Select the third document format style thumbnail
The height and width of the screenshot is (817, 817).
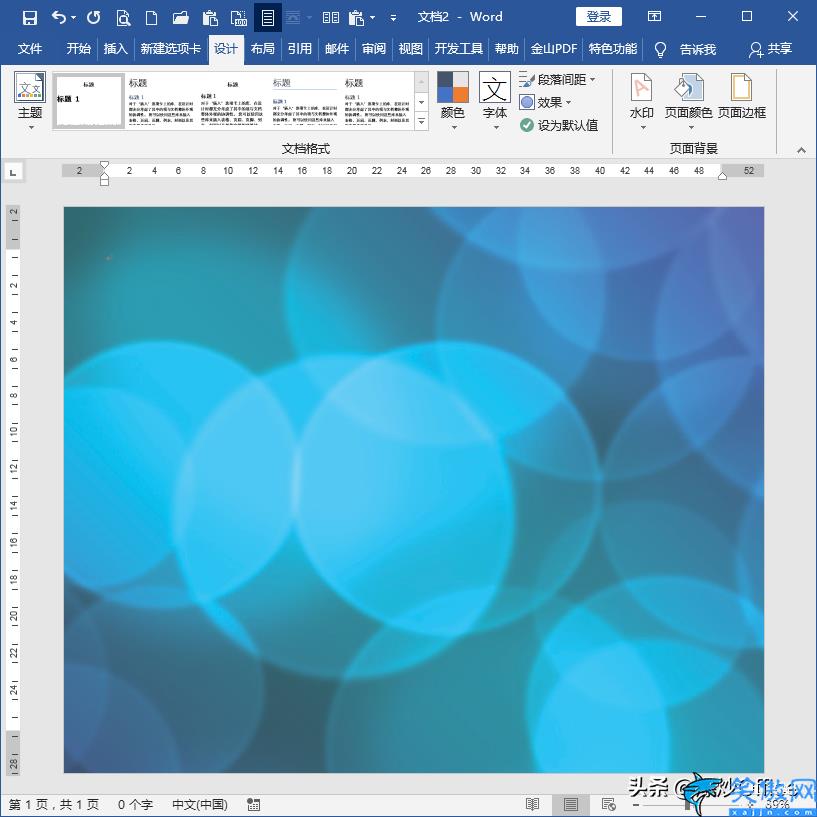(x=232, y=101)
